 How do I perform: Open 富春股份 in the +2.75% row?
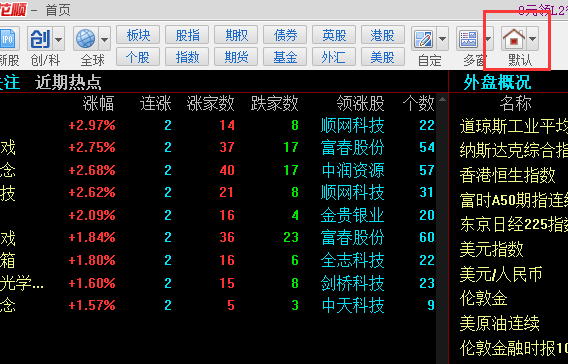(352, 148)
